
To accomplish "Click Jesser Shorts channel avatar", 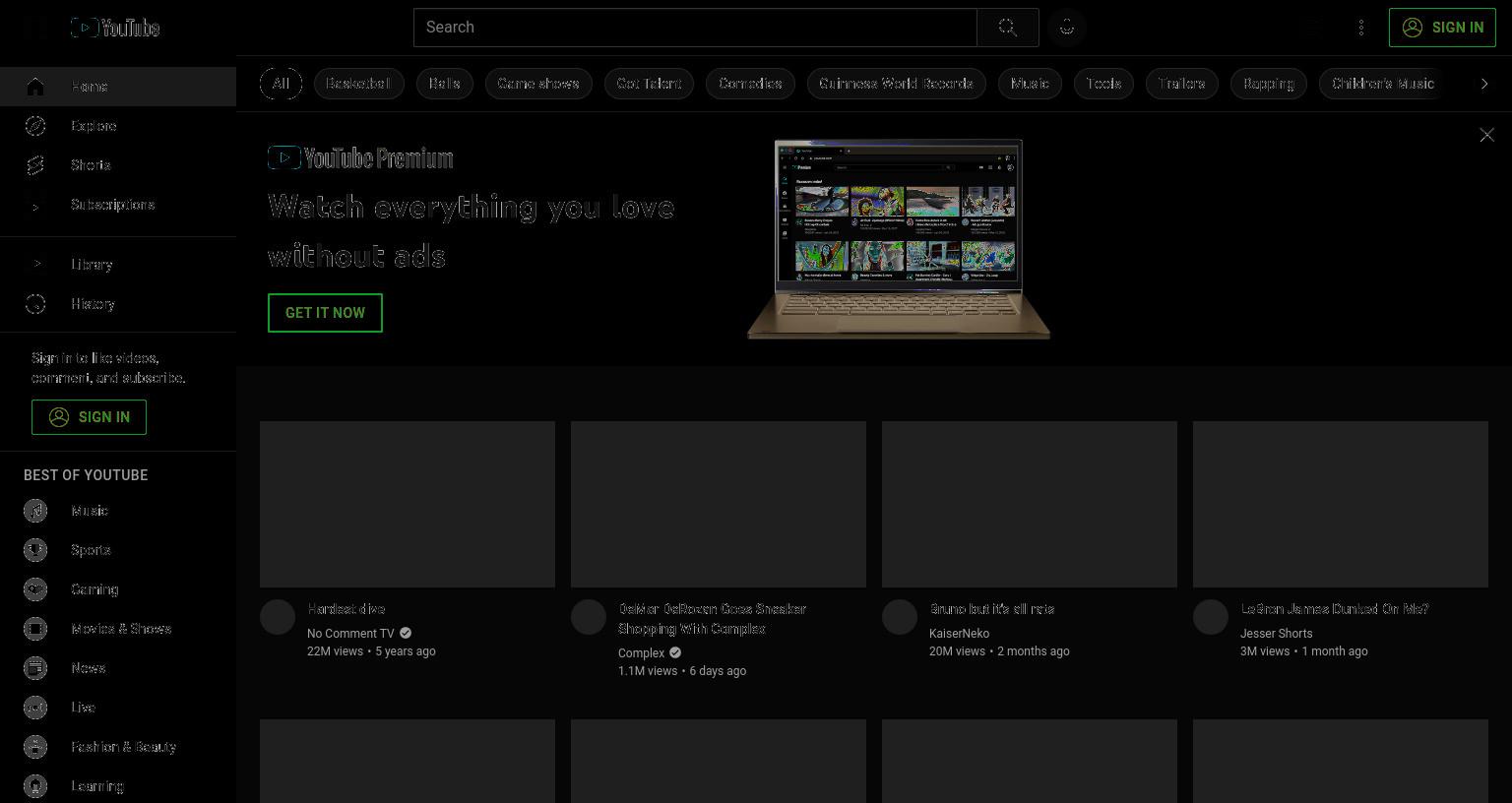I will [x=1211, y=617].
